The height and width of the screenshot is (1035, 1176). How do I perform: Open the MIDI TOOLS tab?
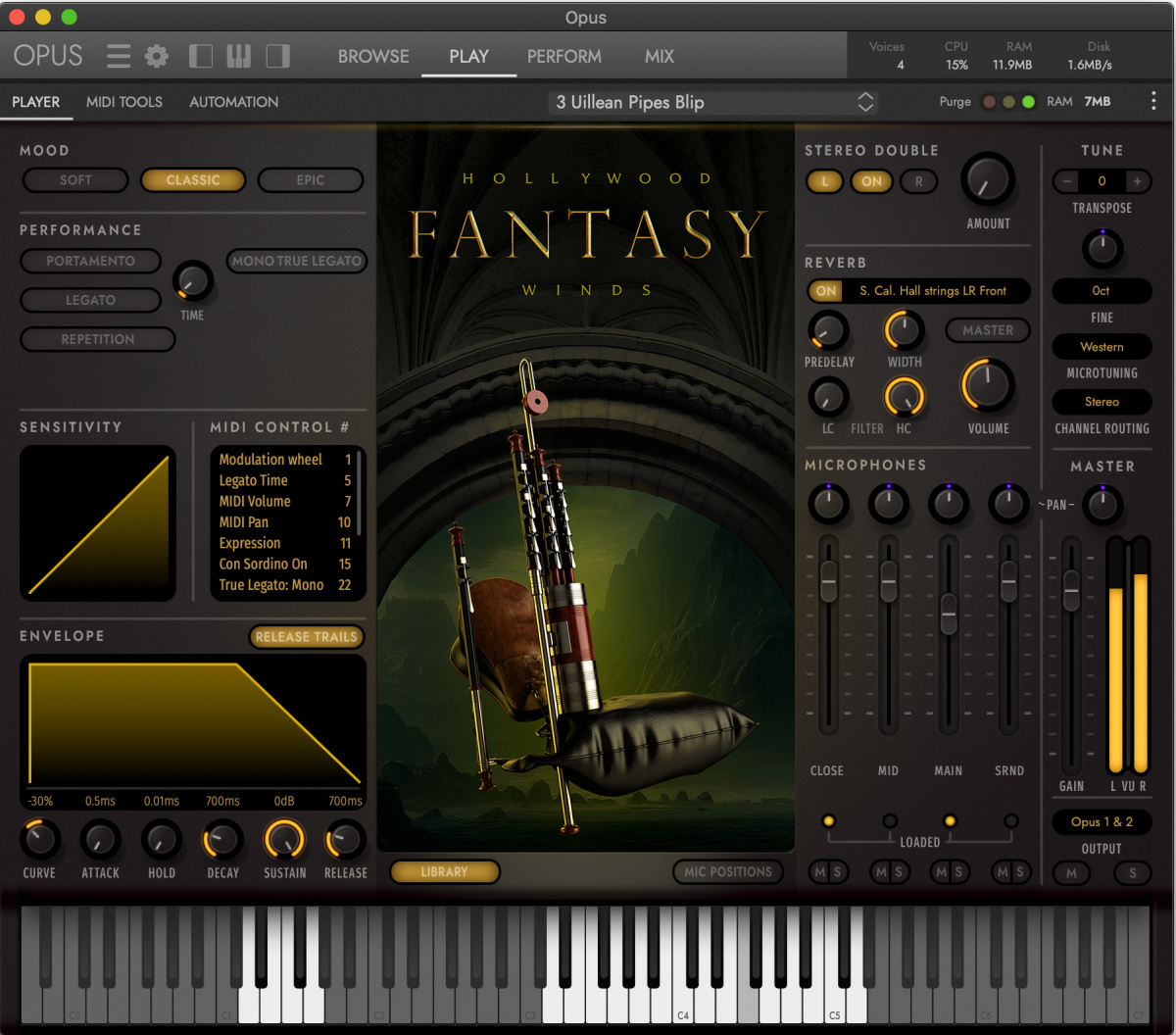pos(124,102)
